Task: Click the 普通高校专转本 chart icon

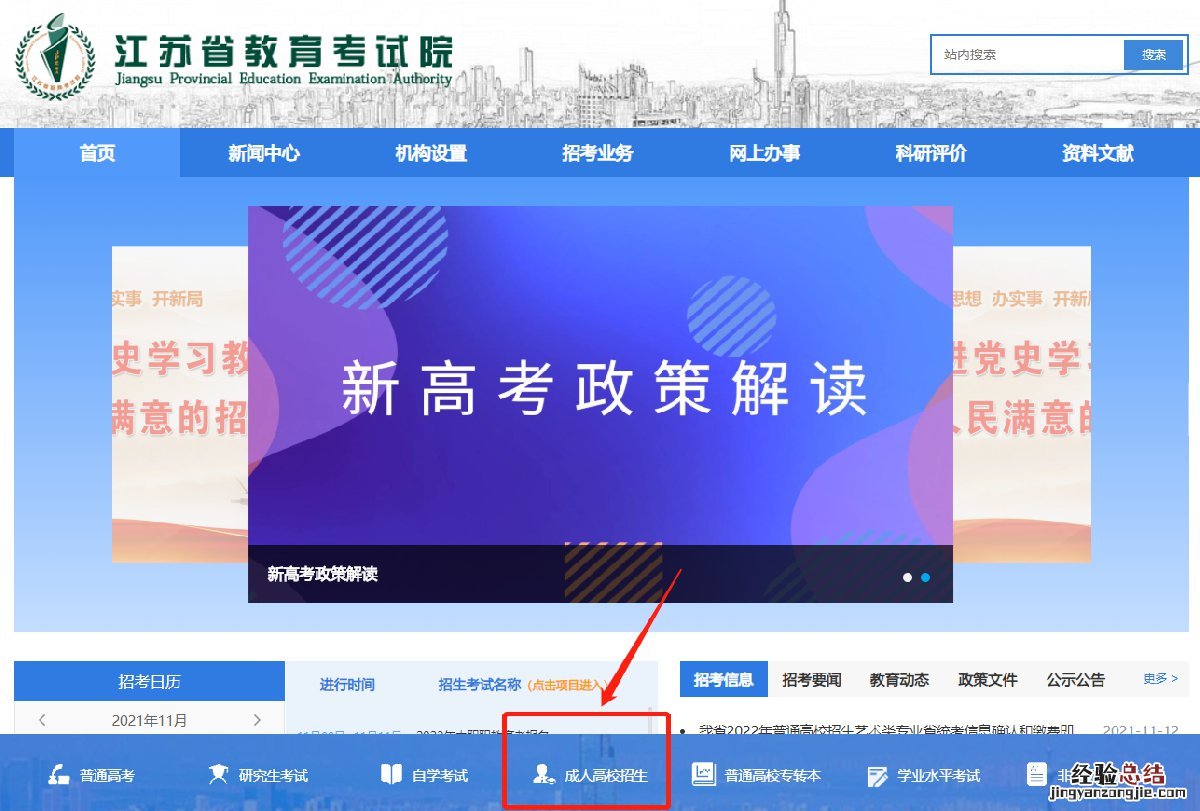Action: pos(704,774)
